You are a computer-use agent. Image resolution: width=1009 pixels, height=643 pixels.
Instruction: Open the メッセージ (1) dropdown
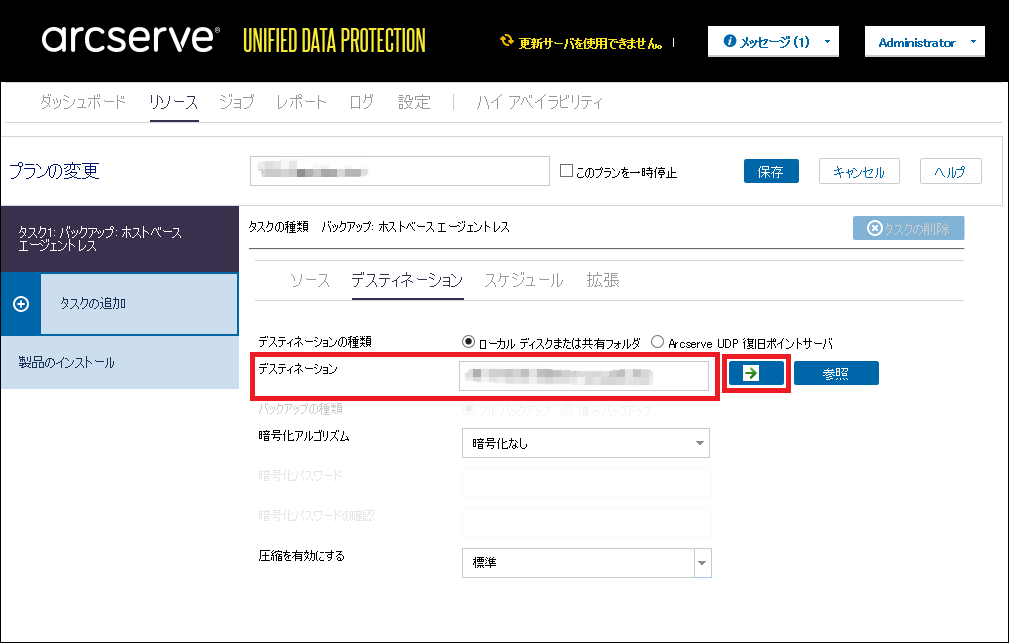click(x=773, y=42)
